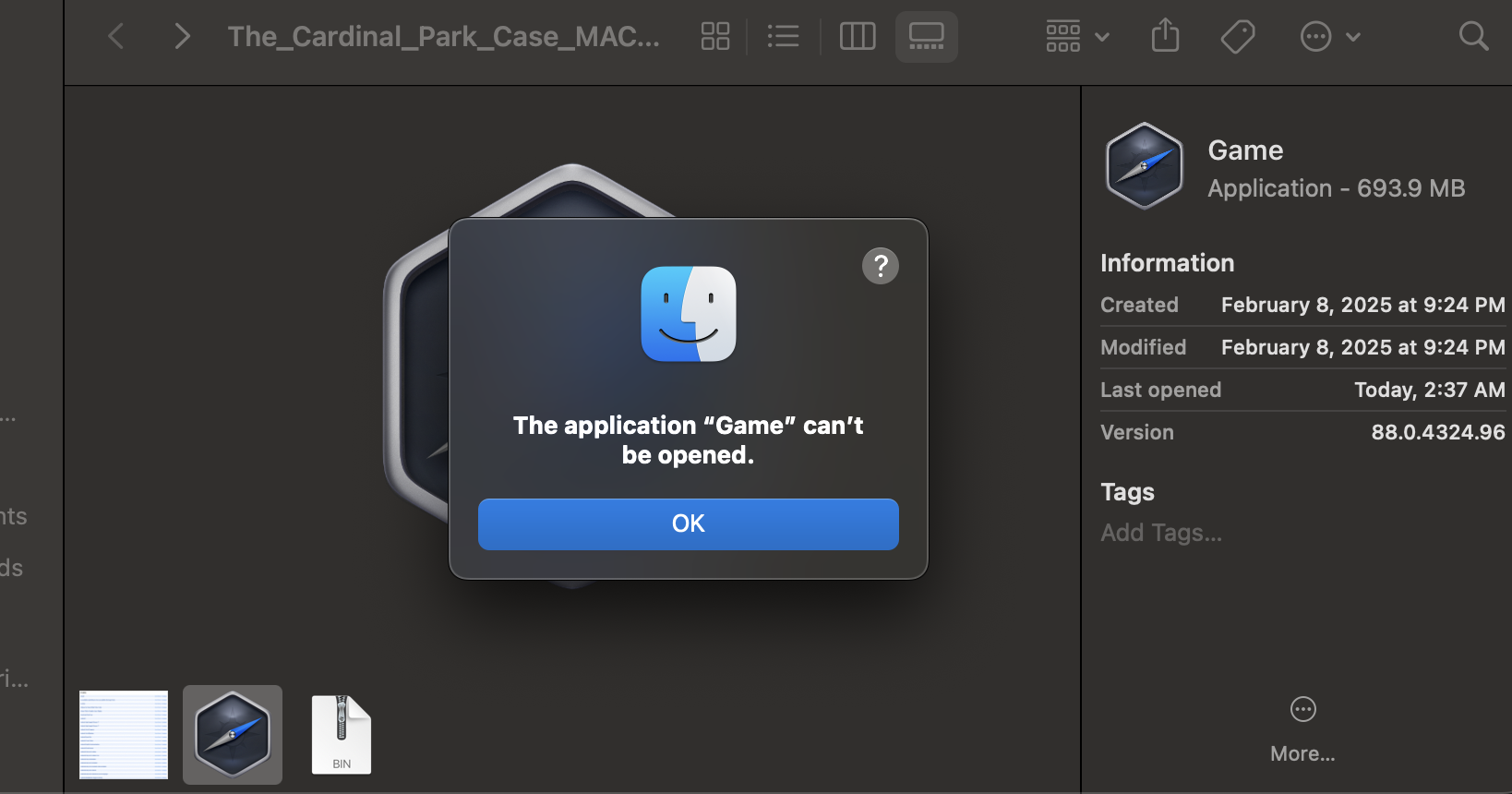This screenshot has height=794, width=1512.
Task: Click the Add Tags field
Action: [1161, 533]
